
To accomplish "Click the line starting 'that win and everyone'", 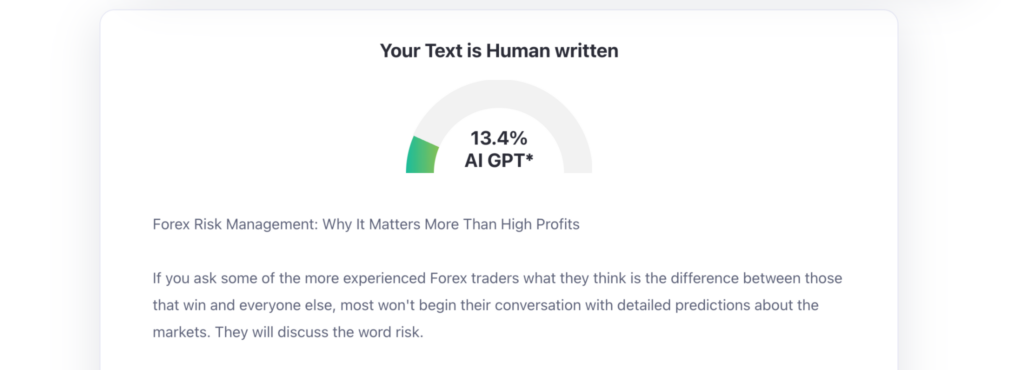I will 485,305.
